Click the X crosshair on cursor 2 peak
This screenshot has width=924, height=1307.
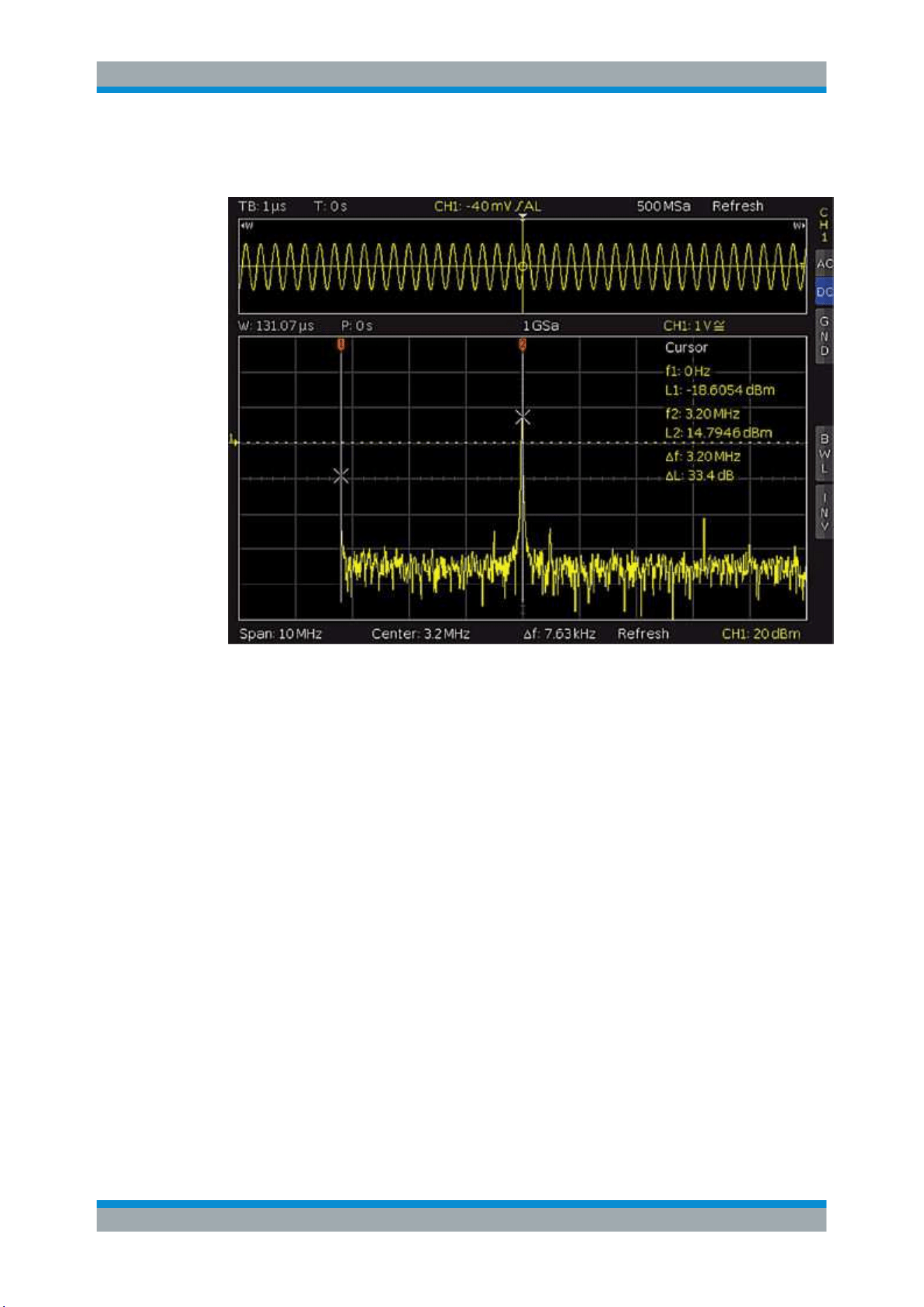tap(523, 417)
